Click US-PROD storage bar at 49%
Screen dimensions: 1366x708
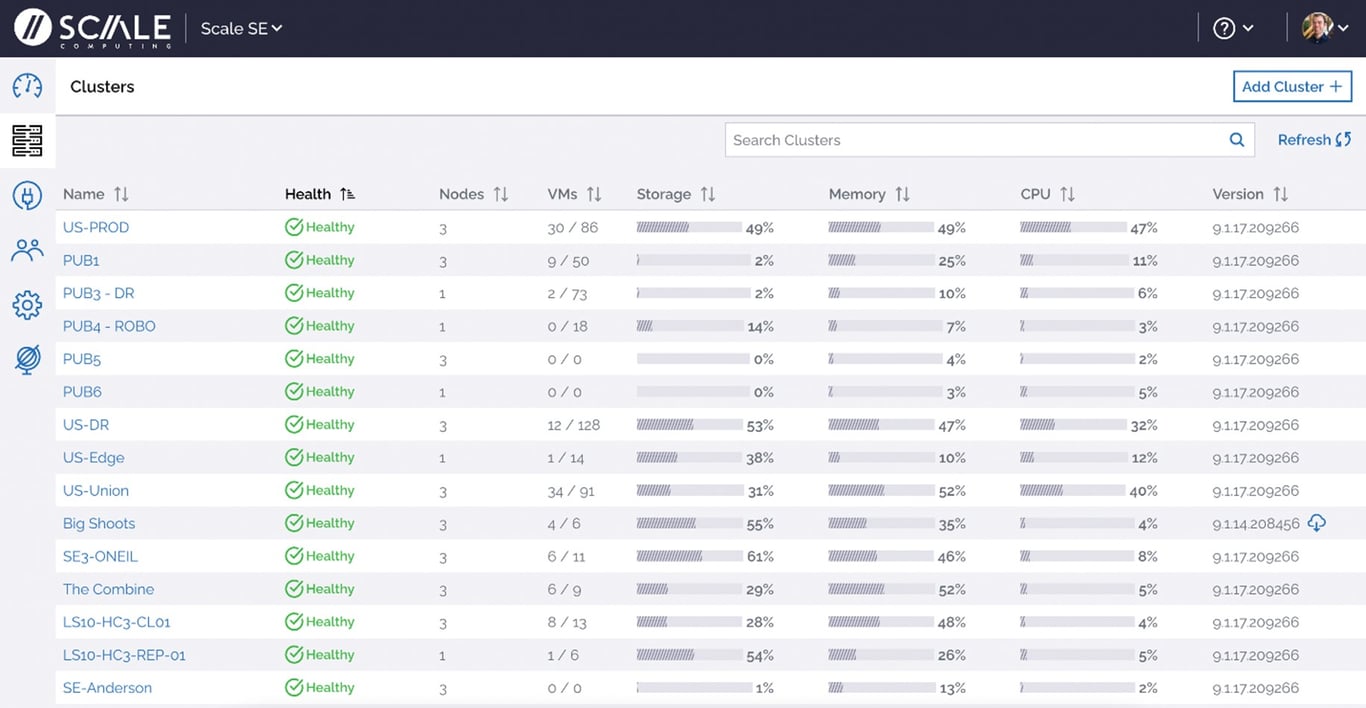[x=689, y=227]
